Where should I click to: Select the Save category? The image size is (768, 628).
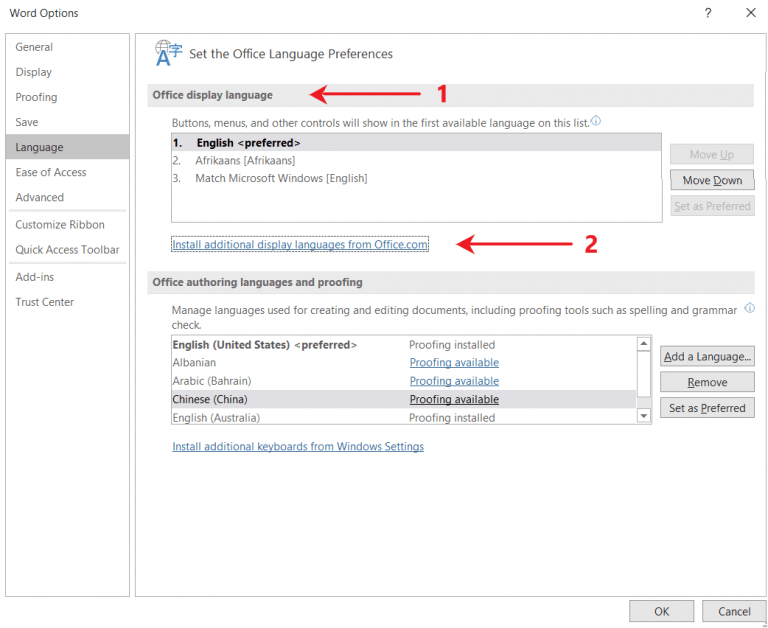[x=68, y=122]
